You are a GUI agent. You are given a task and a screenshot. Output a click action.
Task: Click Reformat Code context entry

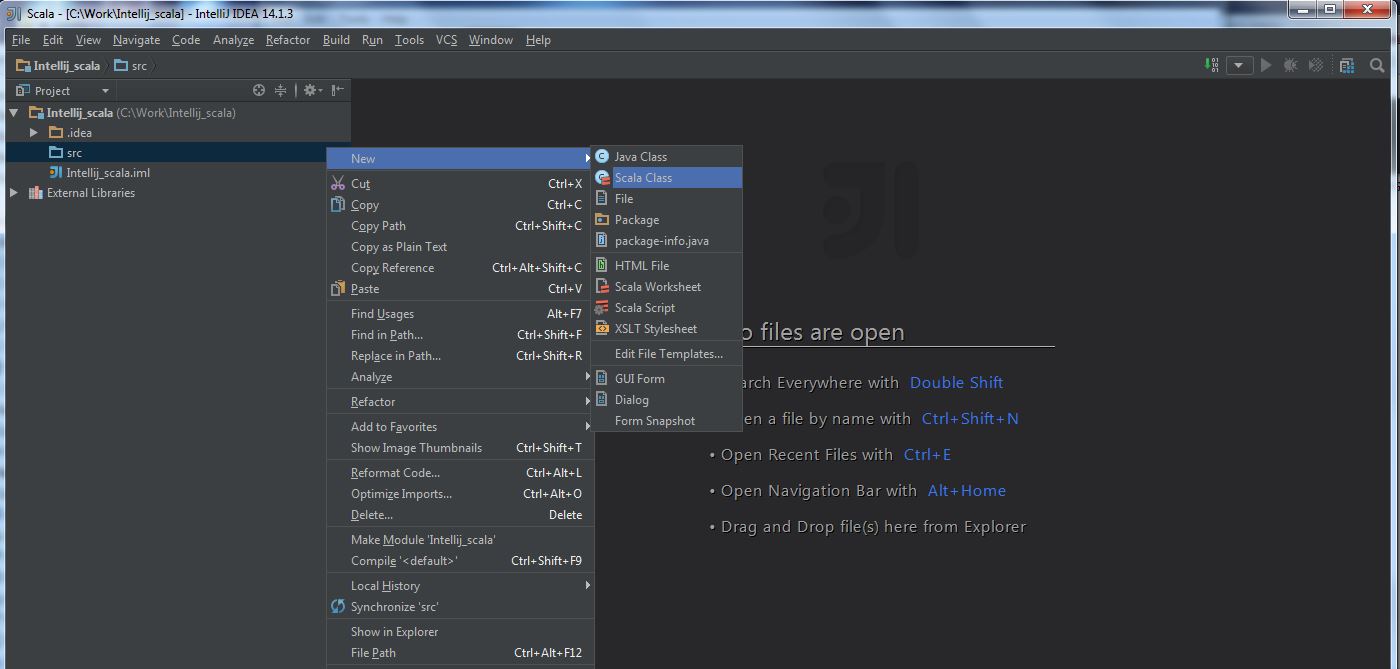click(x=460, y=473)
